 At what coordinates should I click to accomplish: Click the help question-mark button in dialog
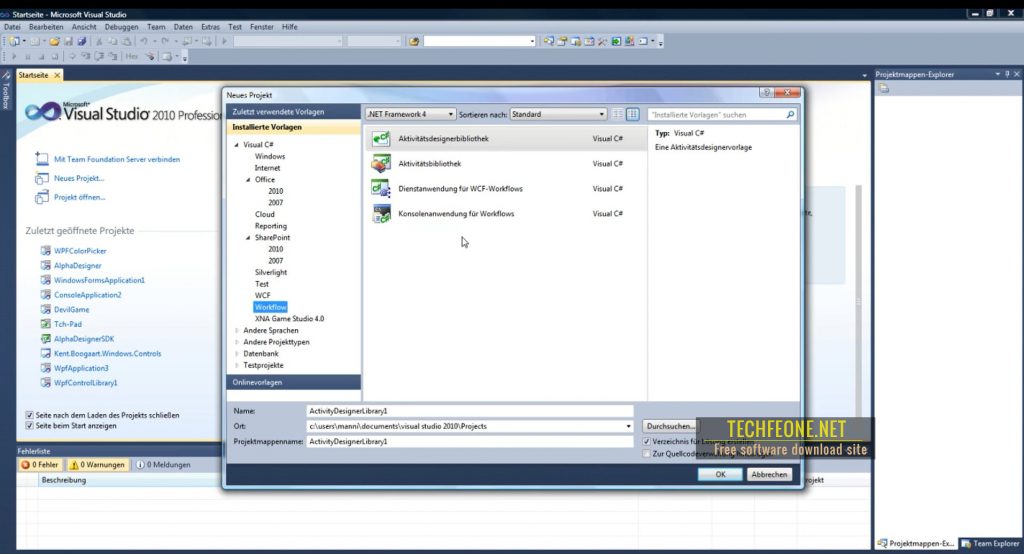[767, 93]
